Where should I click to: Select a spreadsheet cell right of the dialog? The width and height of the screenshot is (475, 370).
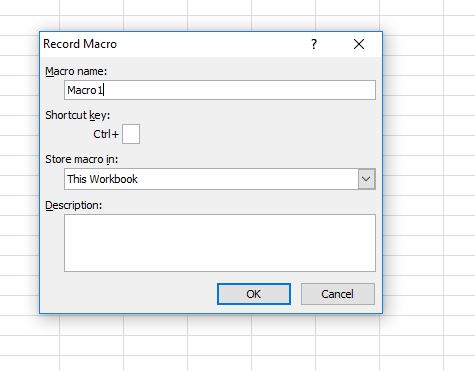coord(411,165)
